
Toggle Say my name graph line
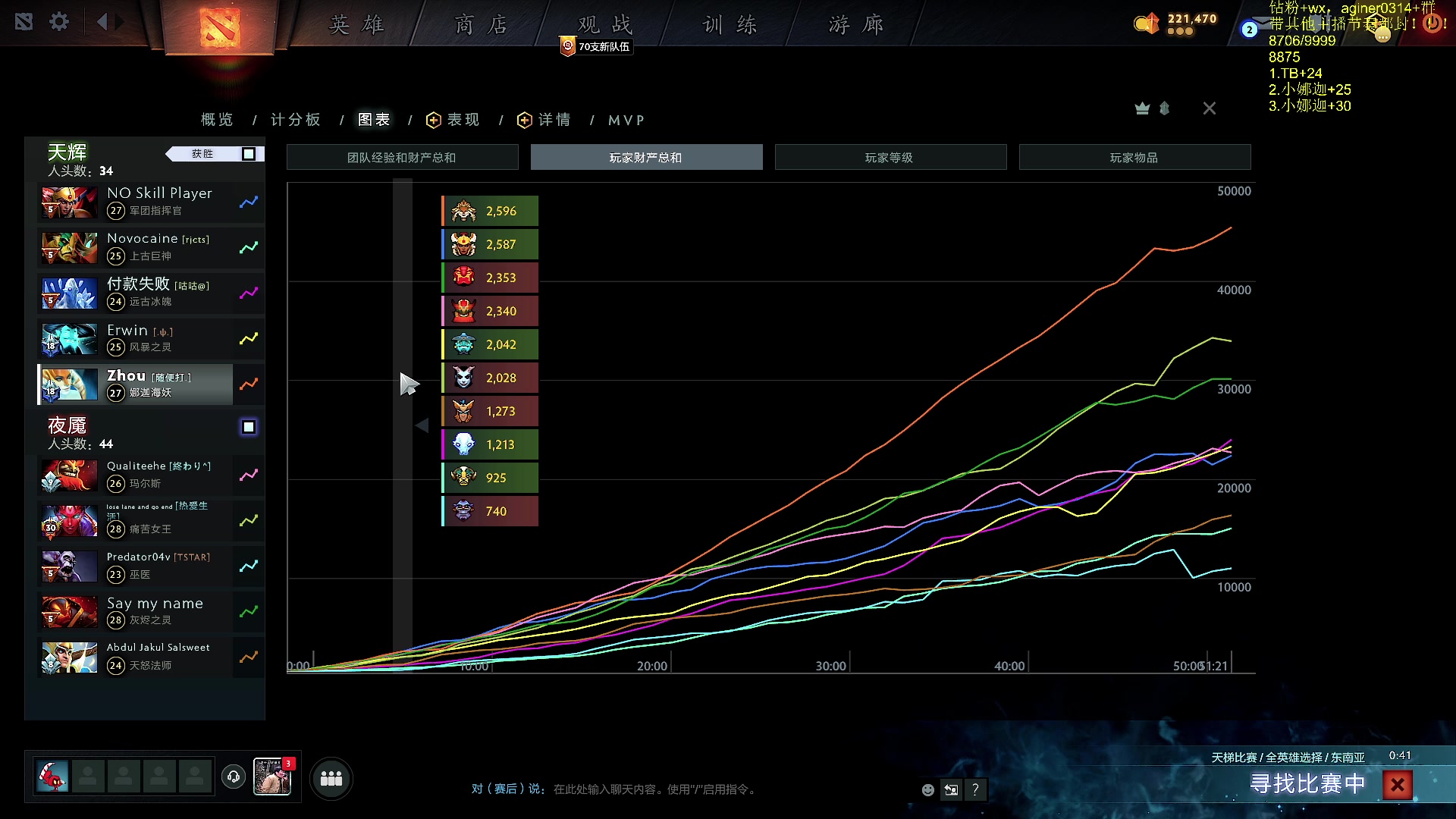pos(249,612)
